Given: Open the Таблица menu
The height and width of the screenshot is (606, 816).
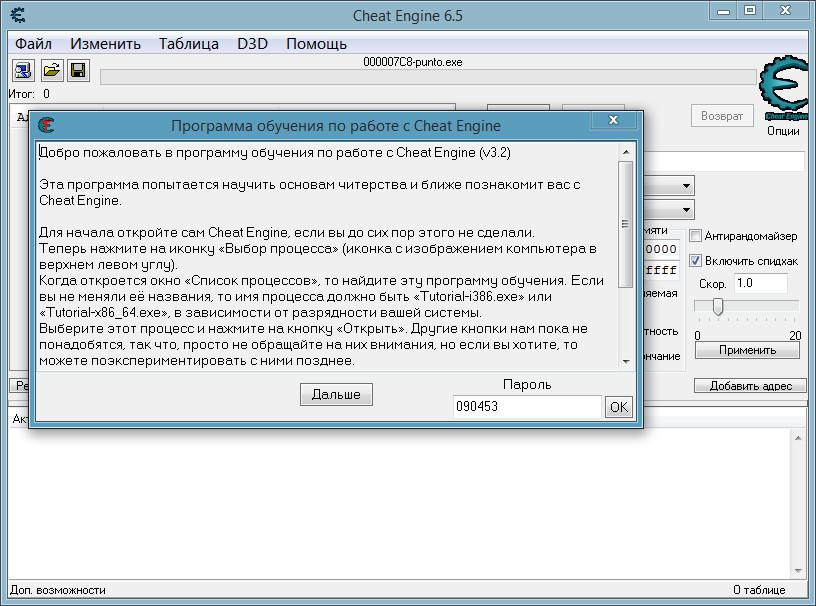Looking at the screenshot, I should click(x=188, y=44).
